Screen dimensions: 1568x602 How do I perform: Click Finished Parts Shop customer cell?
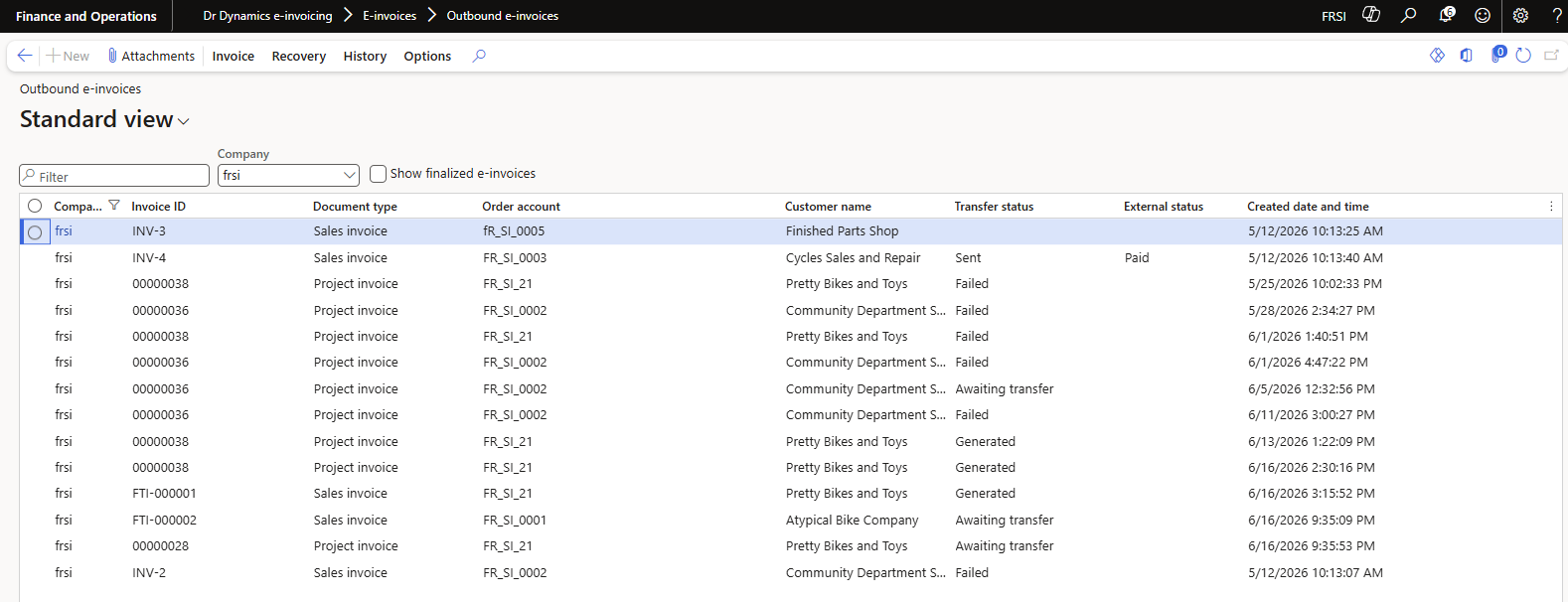click(x=842, y=230)
